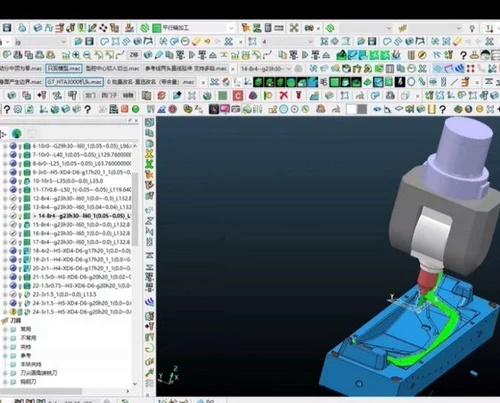Select the .mac tab starting with 0 in lower macro row
500x403 pixels.
tap(151, 82)
